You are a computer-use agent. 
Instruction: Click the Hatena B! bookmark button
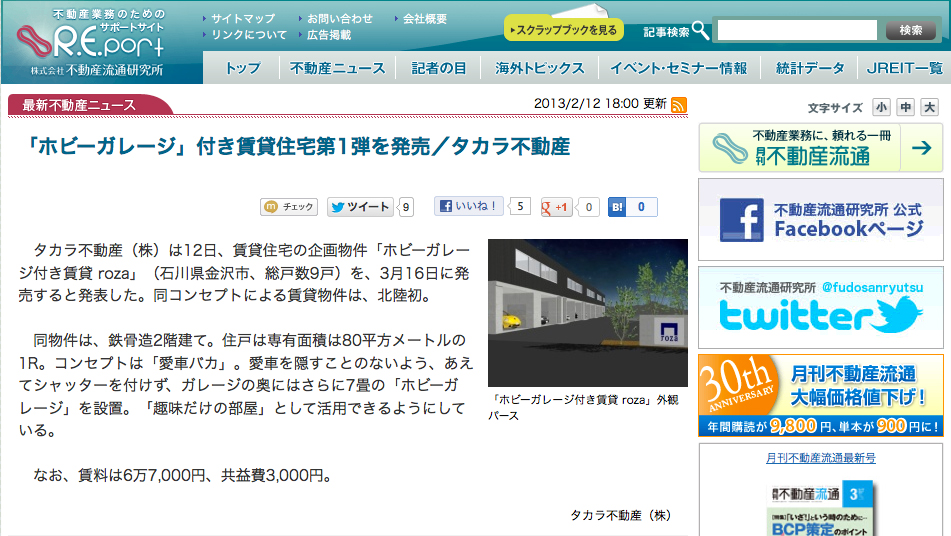tap(617, 207)
